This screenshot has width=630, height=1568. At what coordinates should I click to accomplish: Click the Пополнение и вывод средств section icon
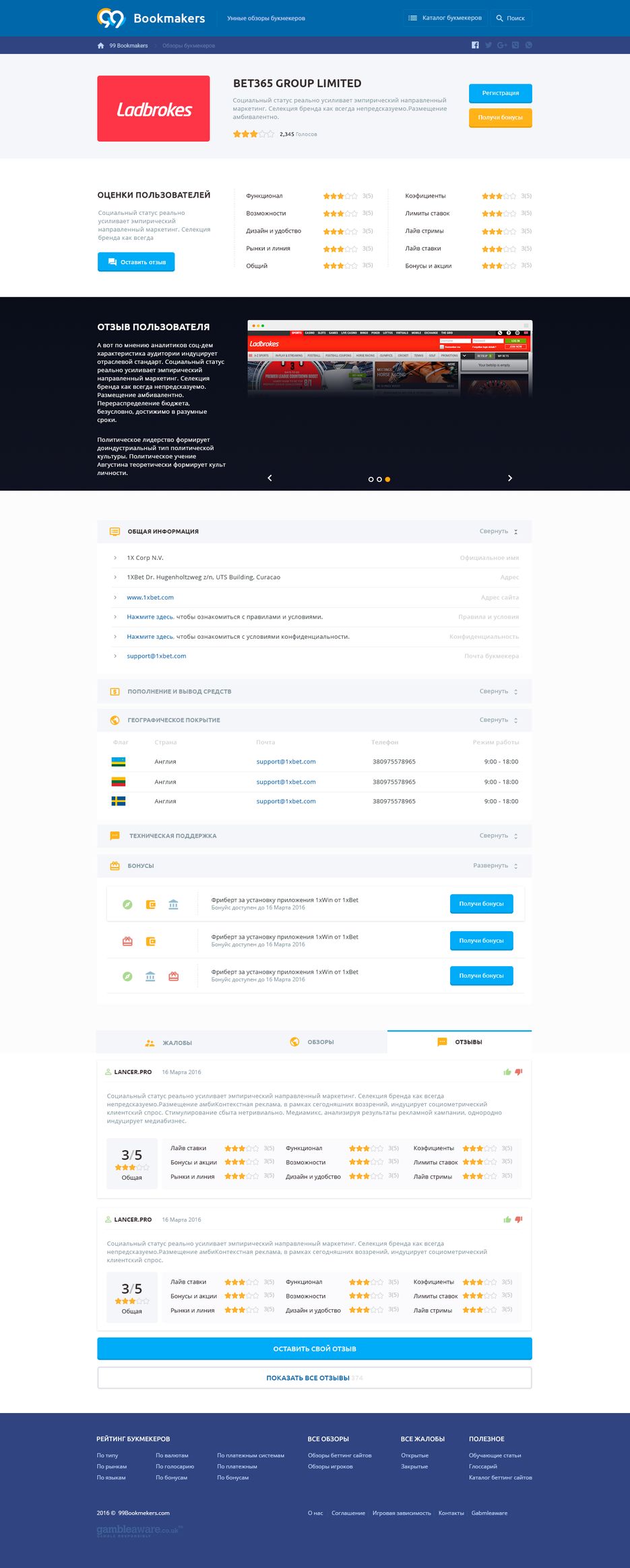point(115,691)
